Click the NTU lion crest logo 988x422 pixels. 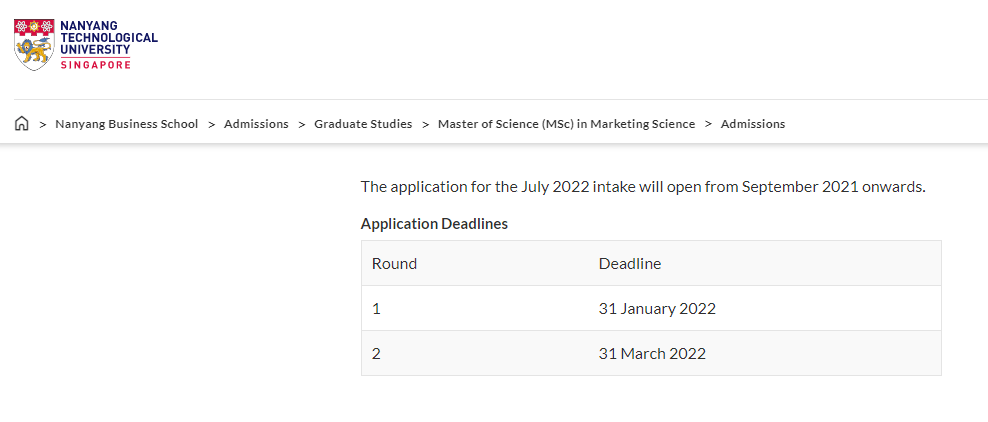35,44
